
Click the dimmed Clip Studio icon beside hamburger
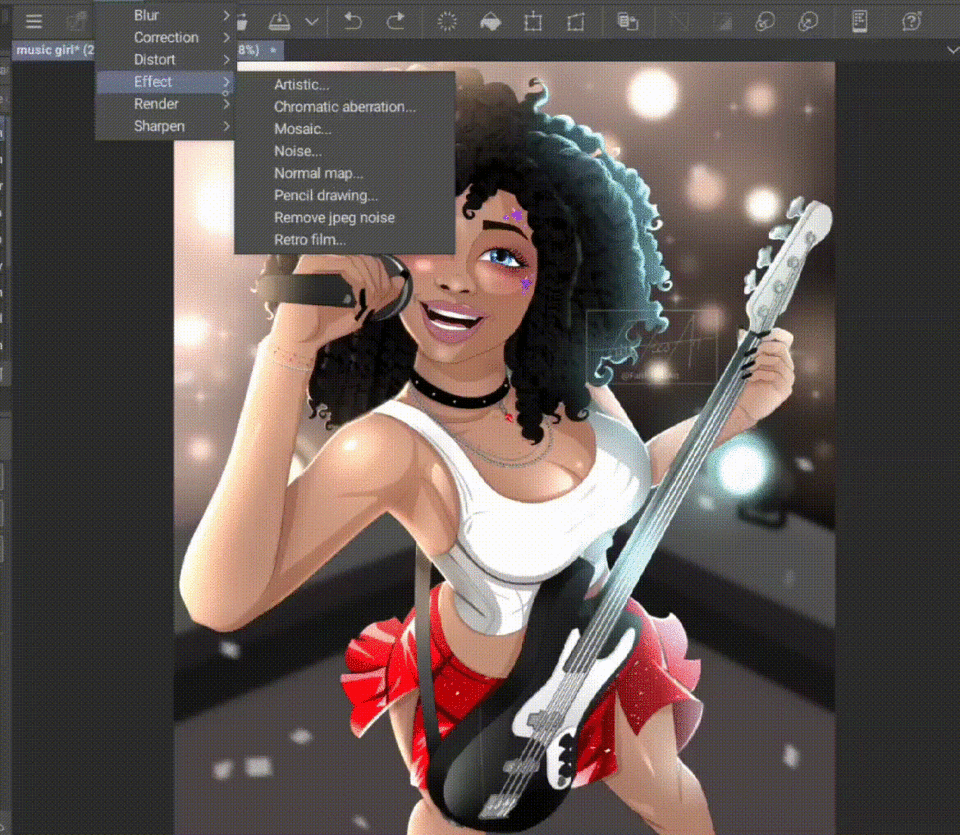76,22
